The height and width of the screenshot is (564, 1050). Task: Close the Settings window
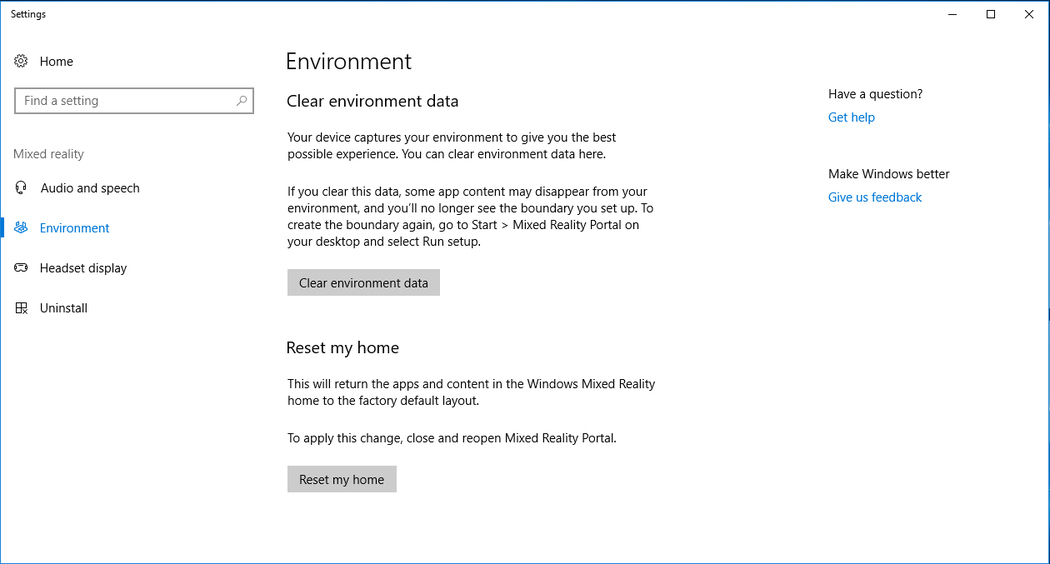pos(1029,14)
